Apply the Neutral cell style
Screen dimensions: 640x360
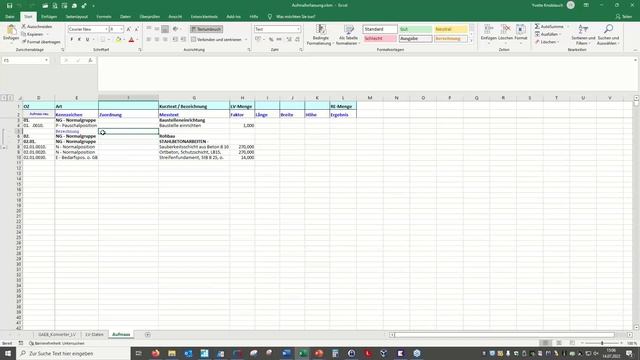pyautogui.click(x=451, y=29)
